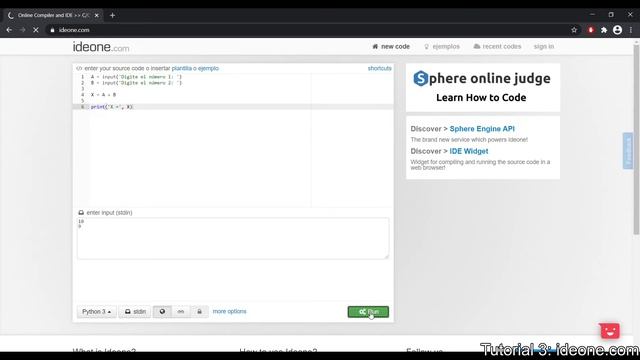The height and width of the screenshot is (360, 640).
Task: Open the ejemplos menu item
Action: 442,47
